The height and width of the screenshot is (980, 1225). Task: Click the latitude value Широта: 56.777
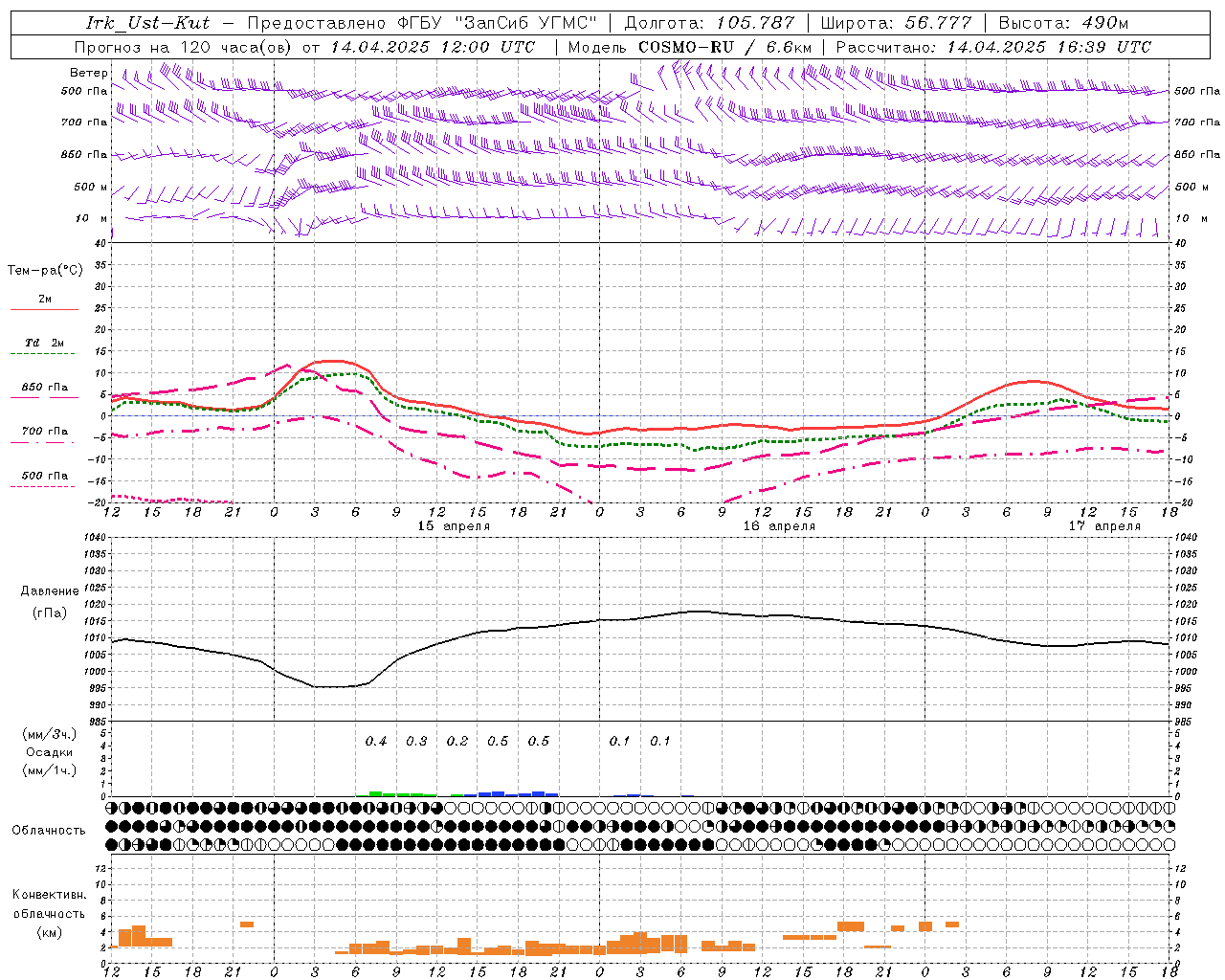pos(896,23)
